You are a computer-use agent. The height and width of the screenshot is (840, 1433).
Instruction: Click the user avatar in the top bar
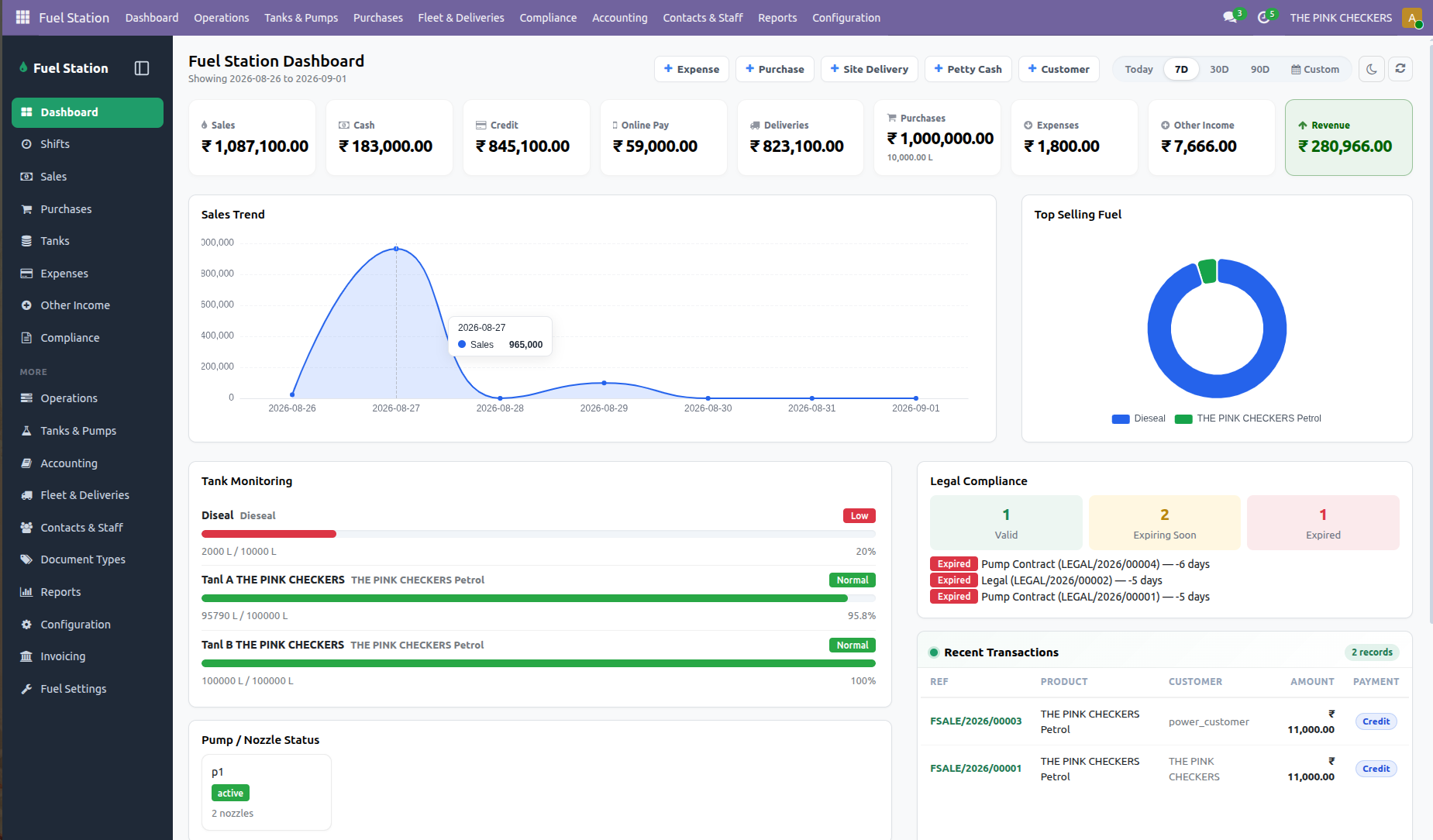click(x=1412, y=18)
